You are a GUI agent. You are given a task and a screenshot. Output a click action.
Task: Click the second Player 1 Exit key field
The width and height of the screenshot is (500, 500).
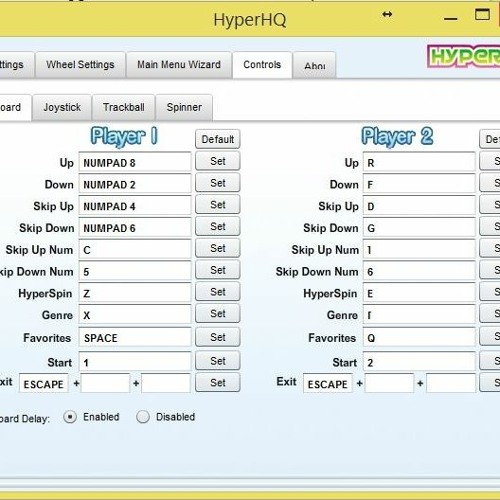(105, 383)
